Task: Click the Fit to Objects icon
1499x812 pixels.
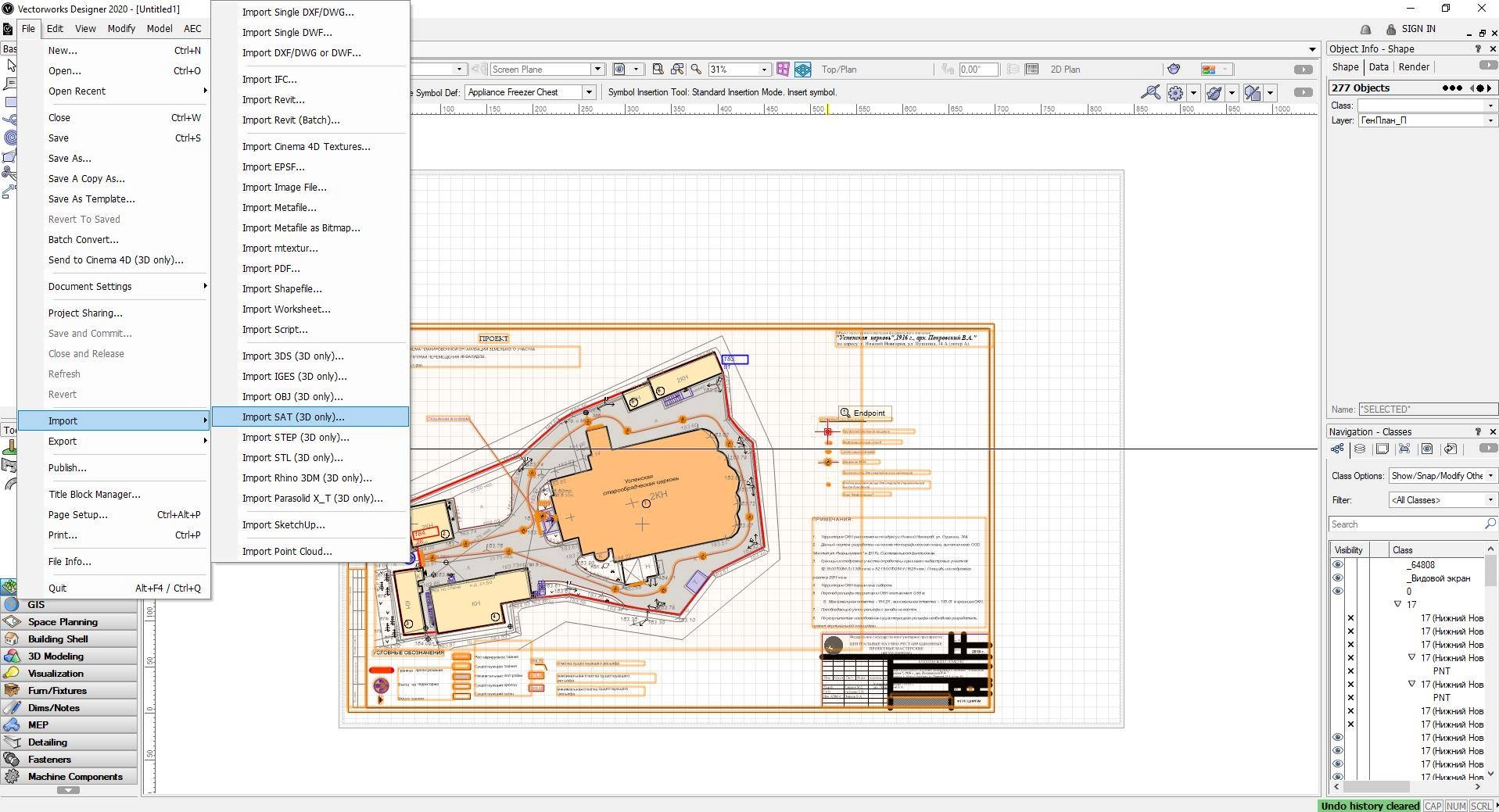Action: pyautogui.click(x=677, y=70)
